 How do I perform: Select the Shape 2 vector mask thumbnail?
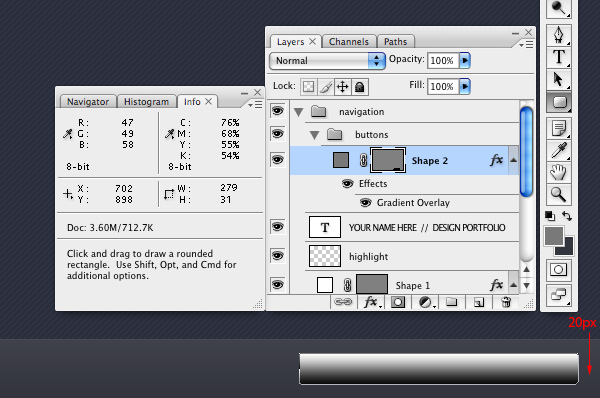click(x=388, y=160)
